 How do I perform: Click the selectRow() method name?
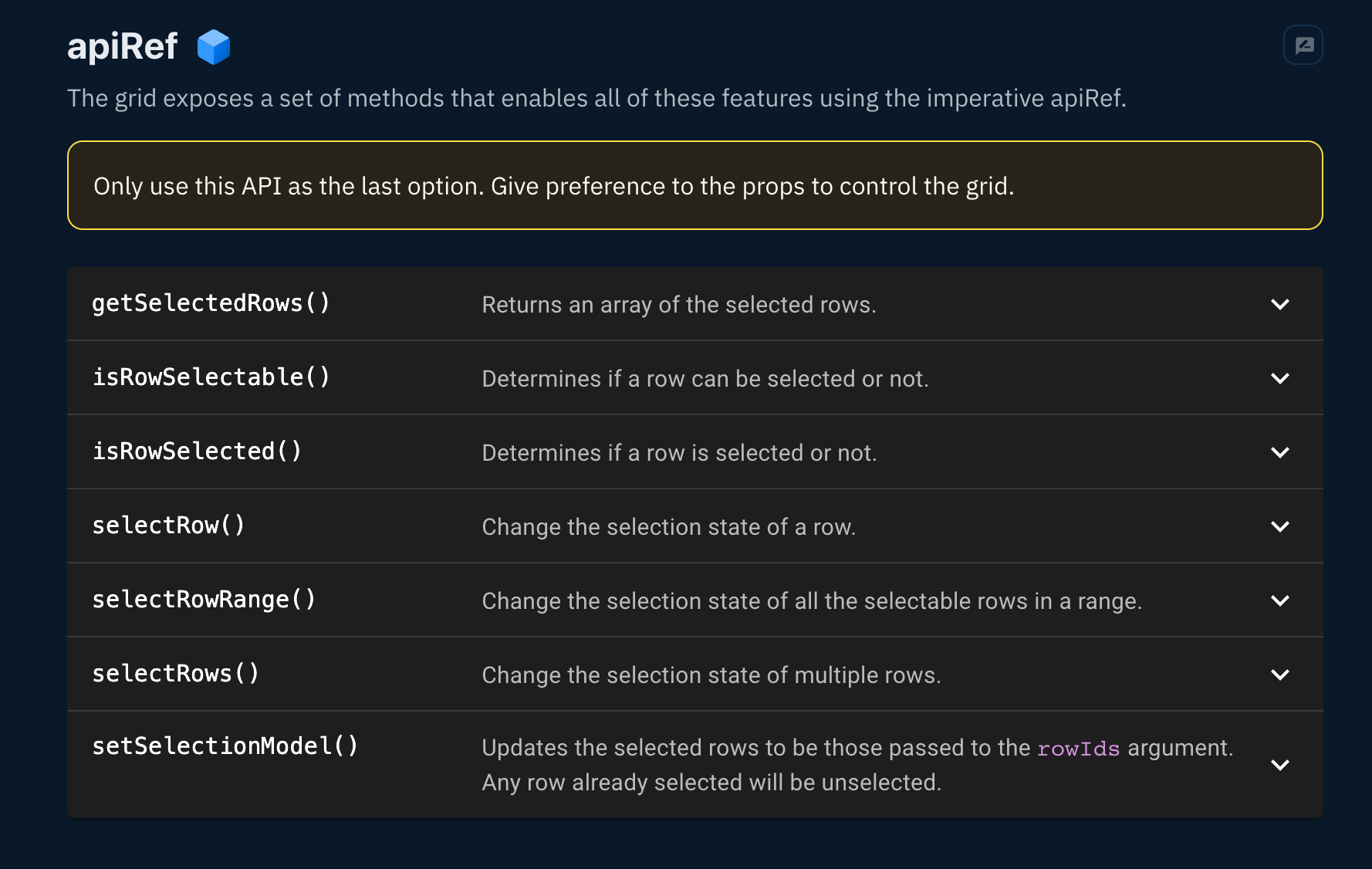(x=168, y=525)
